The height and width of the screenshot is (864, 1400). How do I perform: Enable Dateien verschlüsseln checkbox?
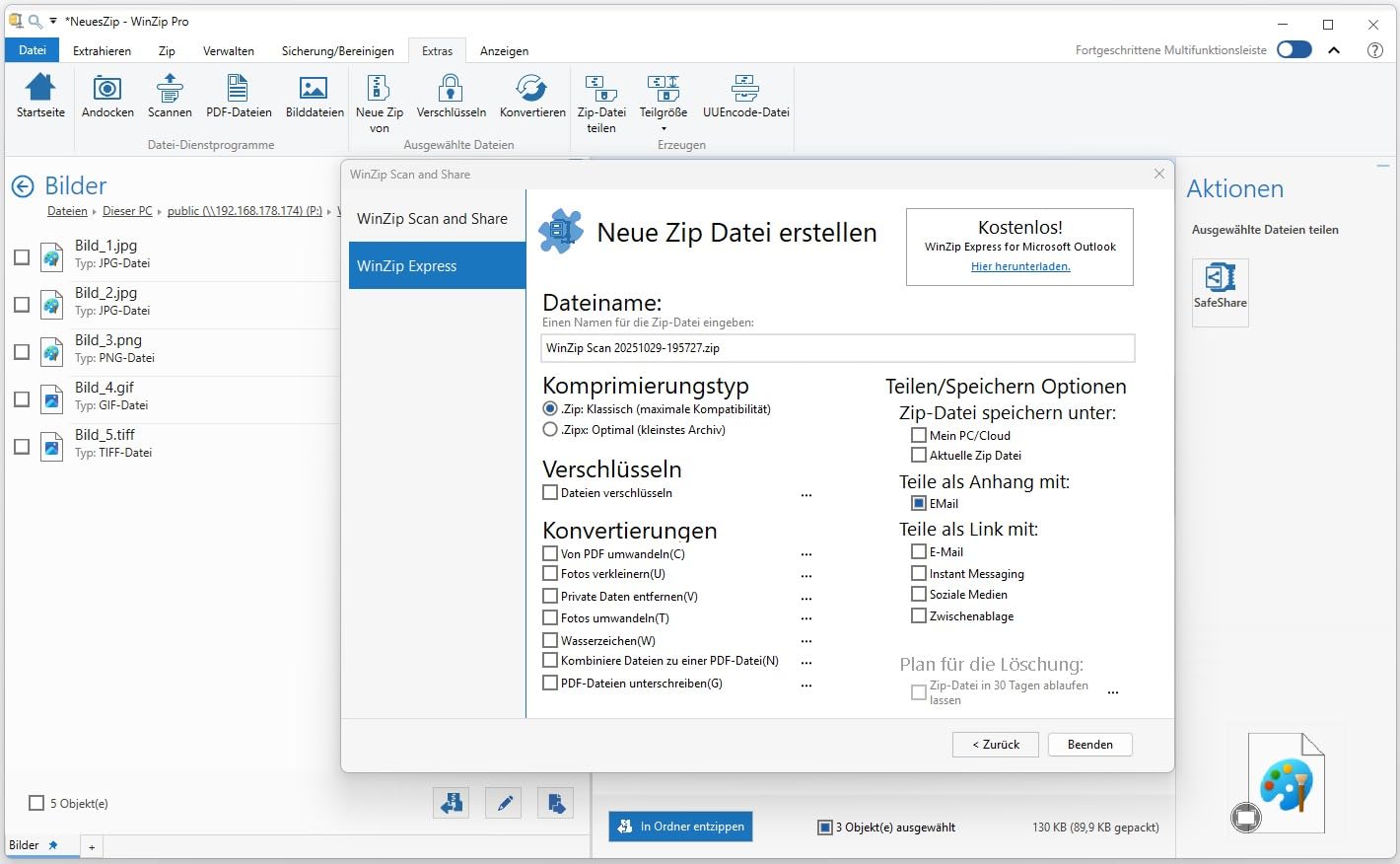coord(550,492)
